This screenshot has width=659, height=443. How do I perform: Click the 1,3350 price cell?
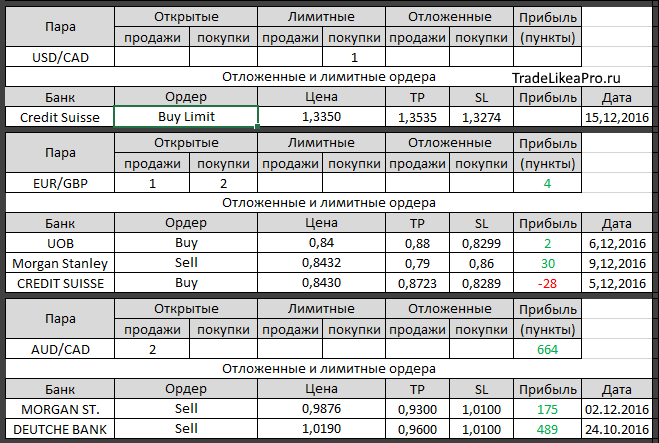click(x=322, y=117)
